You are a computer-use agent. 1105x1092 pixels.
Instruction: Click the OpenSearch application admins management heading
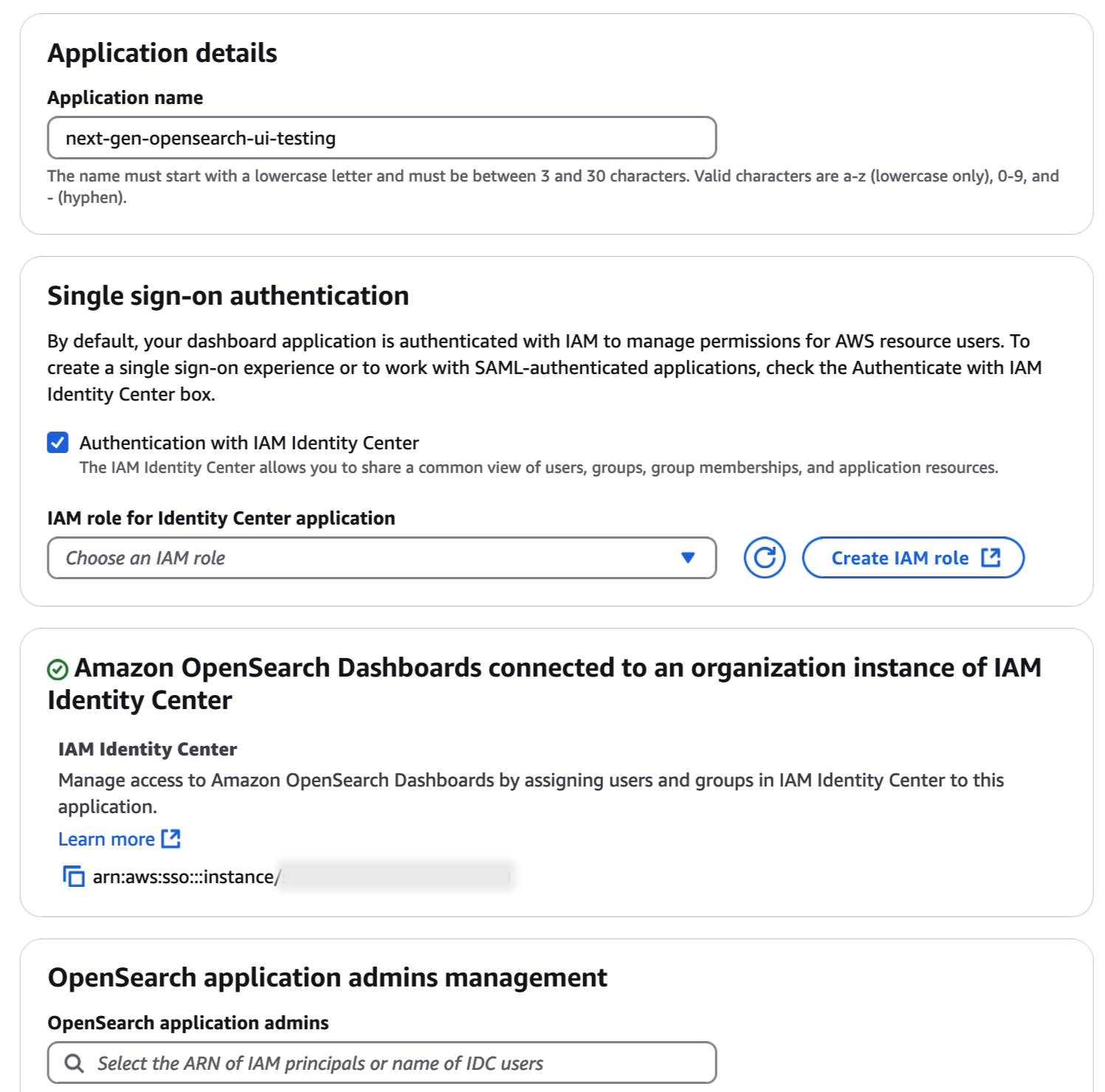coord(328,978)
